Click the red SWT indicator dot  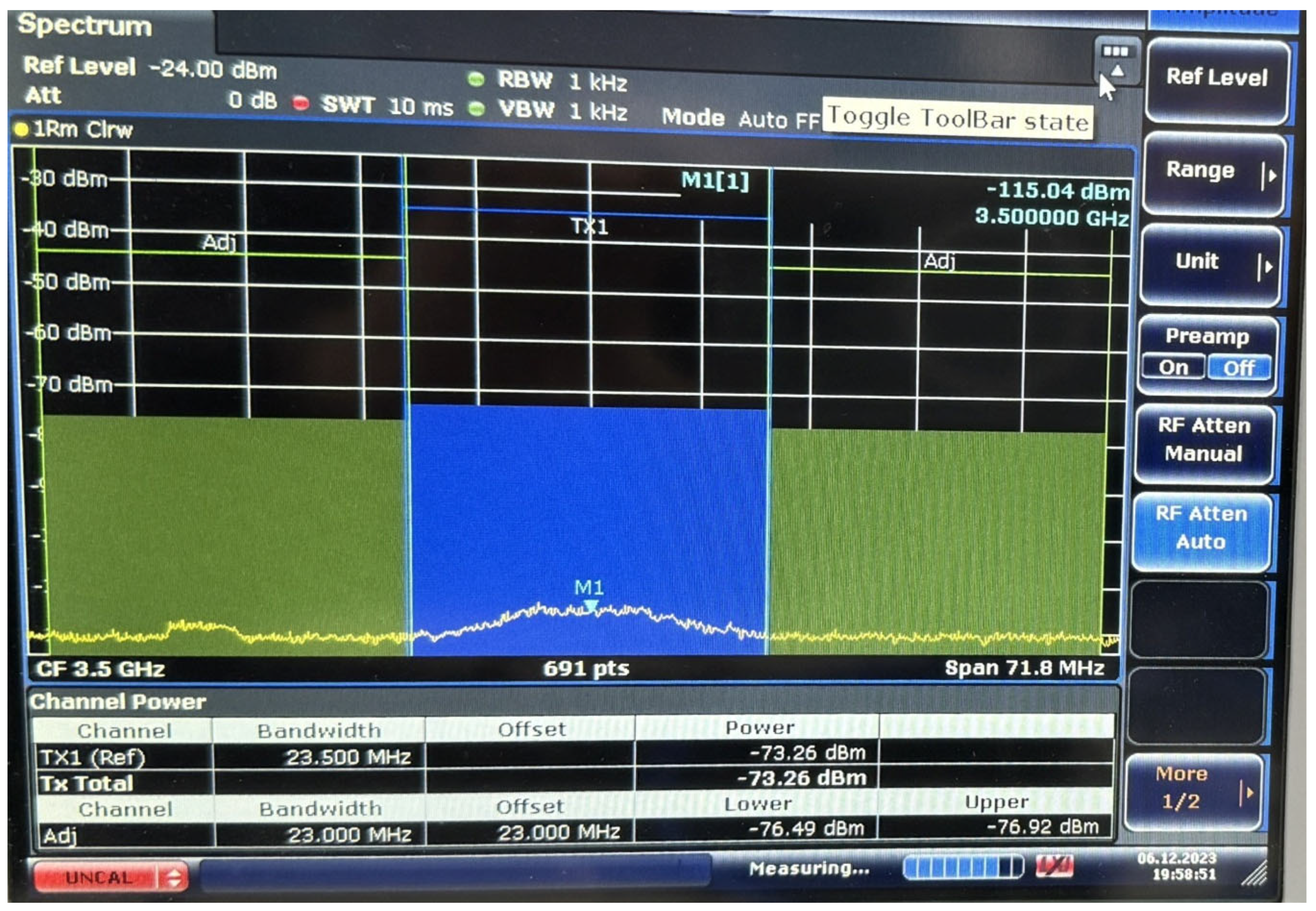click(x=301, y=104)
